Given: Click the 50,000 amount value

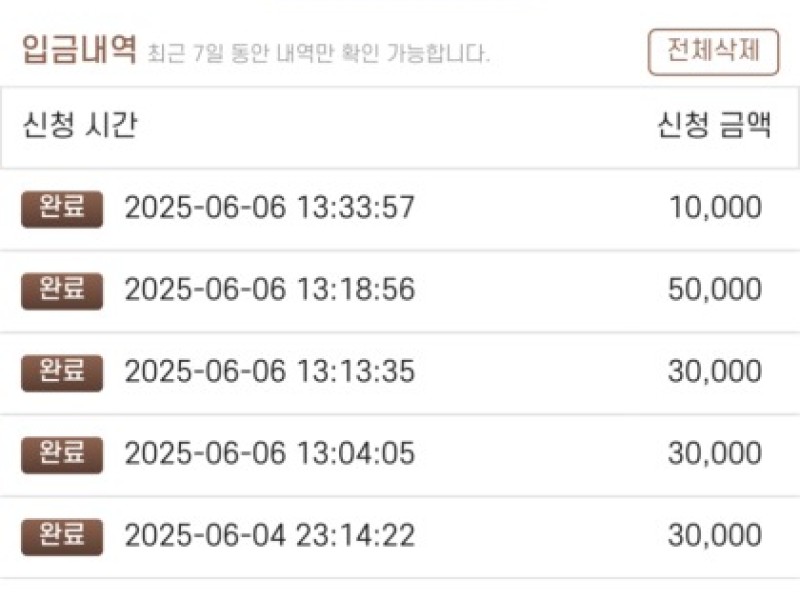Looking at the screenshot, I should (x=715, y=289).
